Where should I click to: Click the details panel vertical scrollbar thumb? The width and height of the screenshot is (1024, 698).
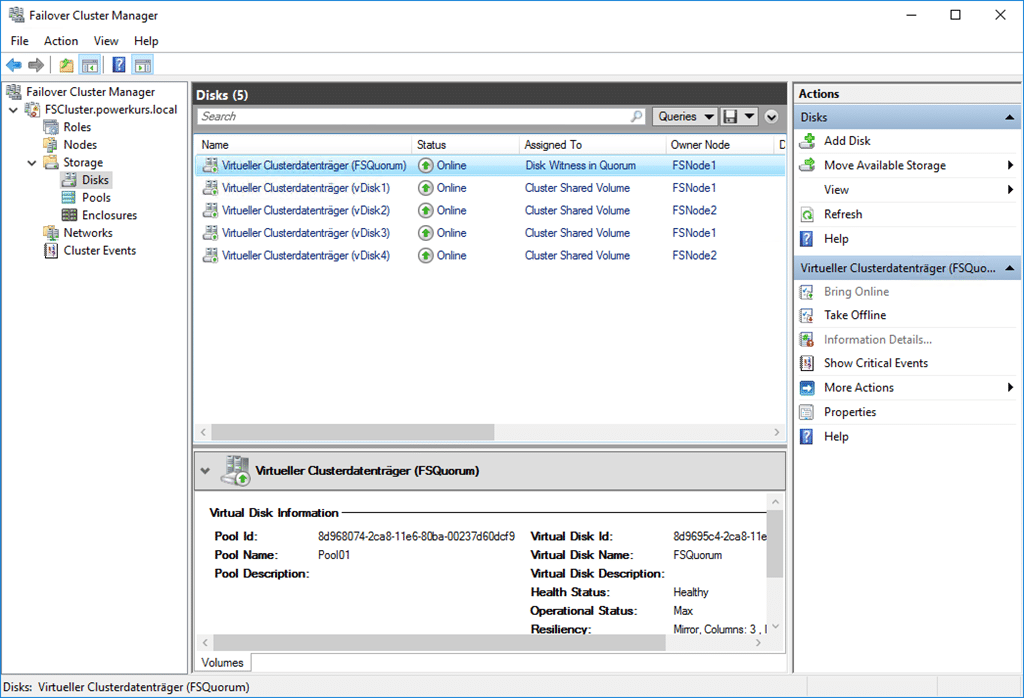pos(775,544)
